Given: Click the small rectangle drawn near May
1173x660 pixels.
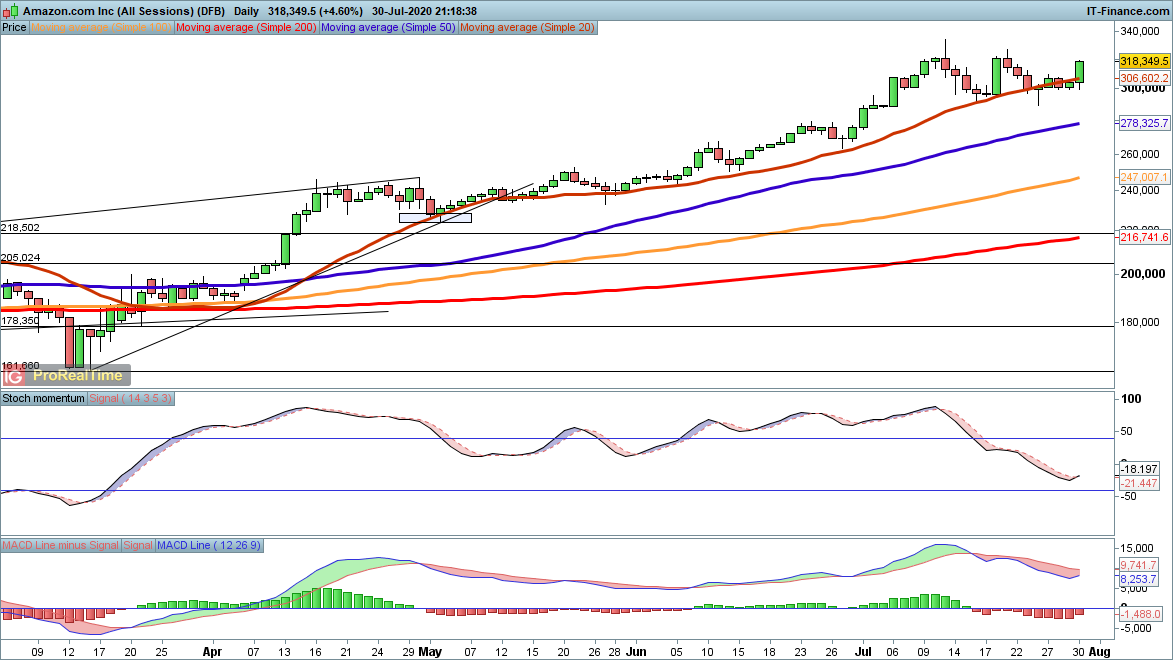Looking at the screenshot, I should [x=435, y=219].
